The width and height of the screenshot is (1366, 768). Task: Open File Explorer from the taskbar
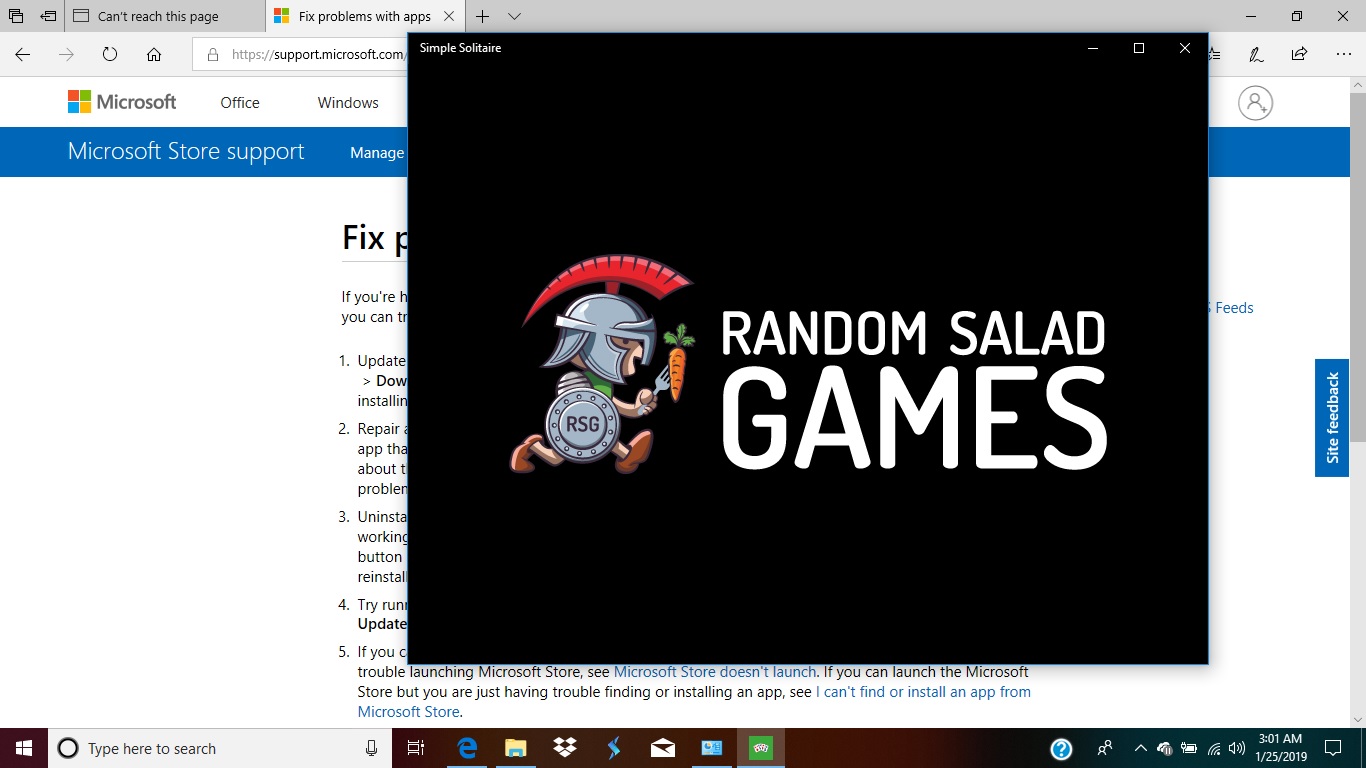click(516, 748)
